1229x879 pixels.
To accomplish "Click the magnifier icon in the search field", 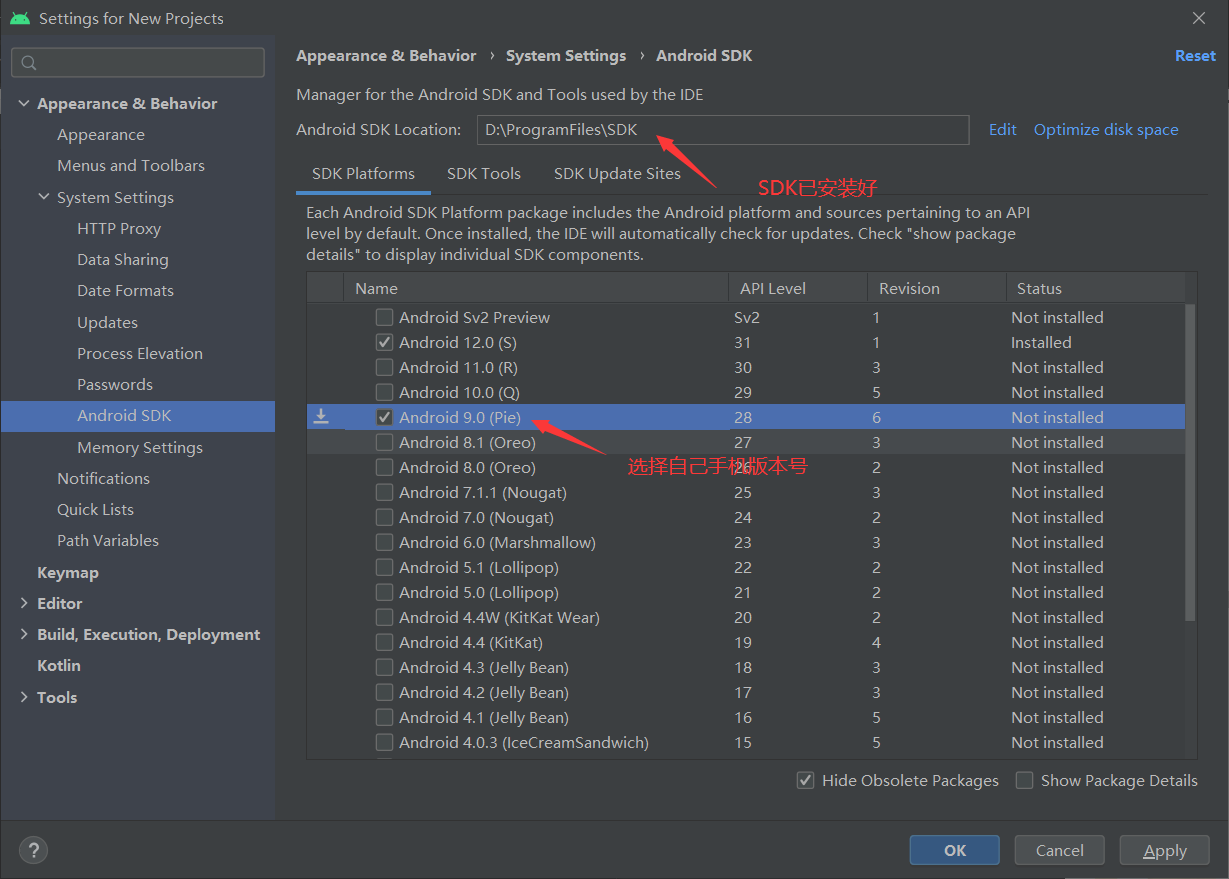I will coord(27,62).
